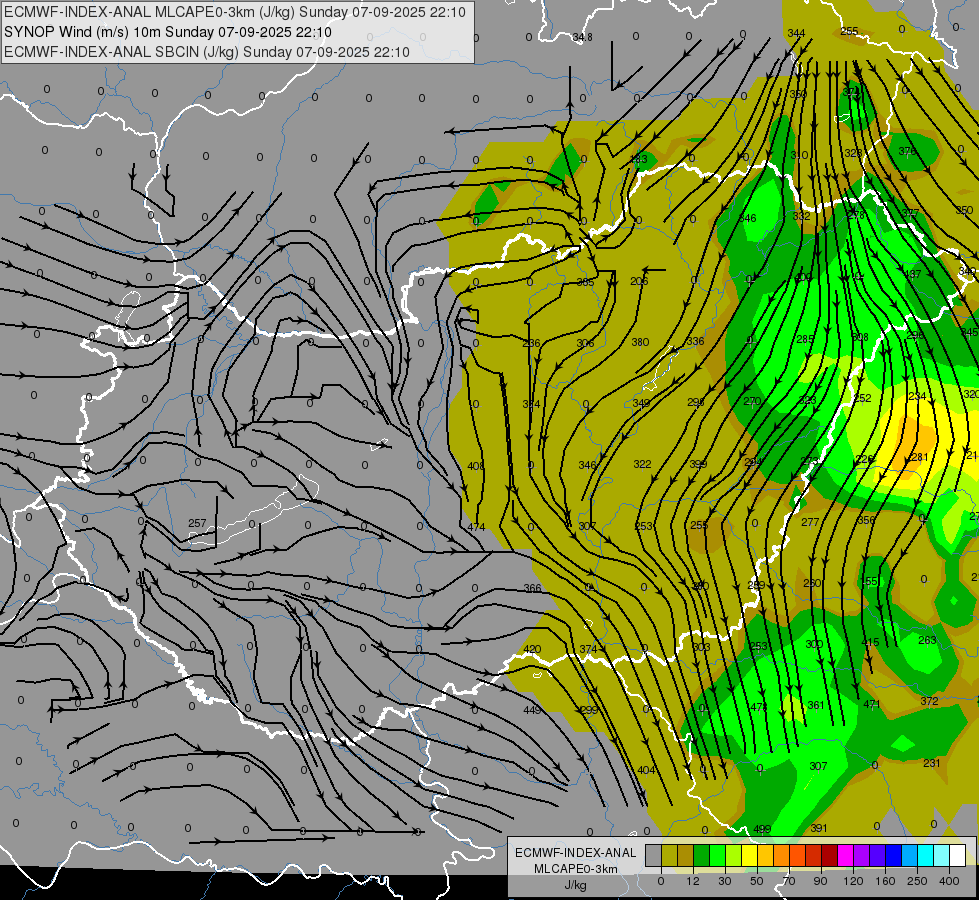Click the map value '299'
Viewport: 979px width, 900px height.
pyautogui.click(x=589, y=710)
